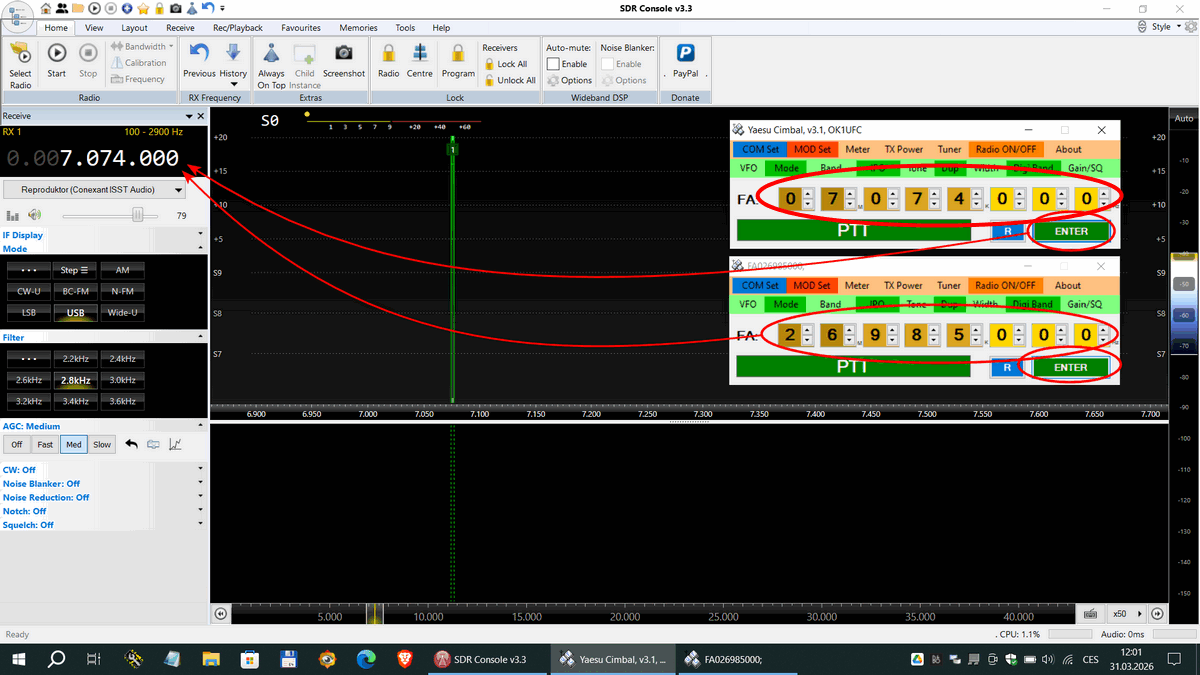Click the COM Set button
The image size is (1200, 675).
click(x=760, y=149)
